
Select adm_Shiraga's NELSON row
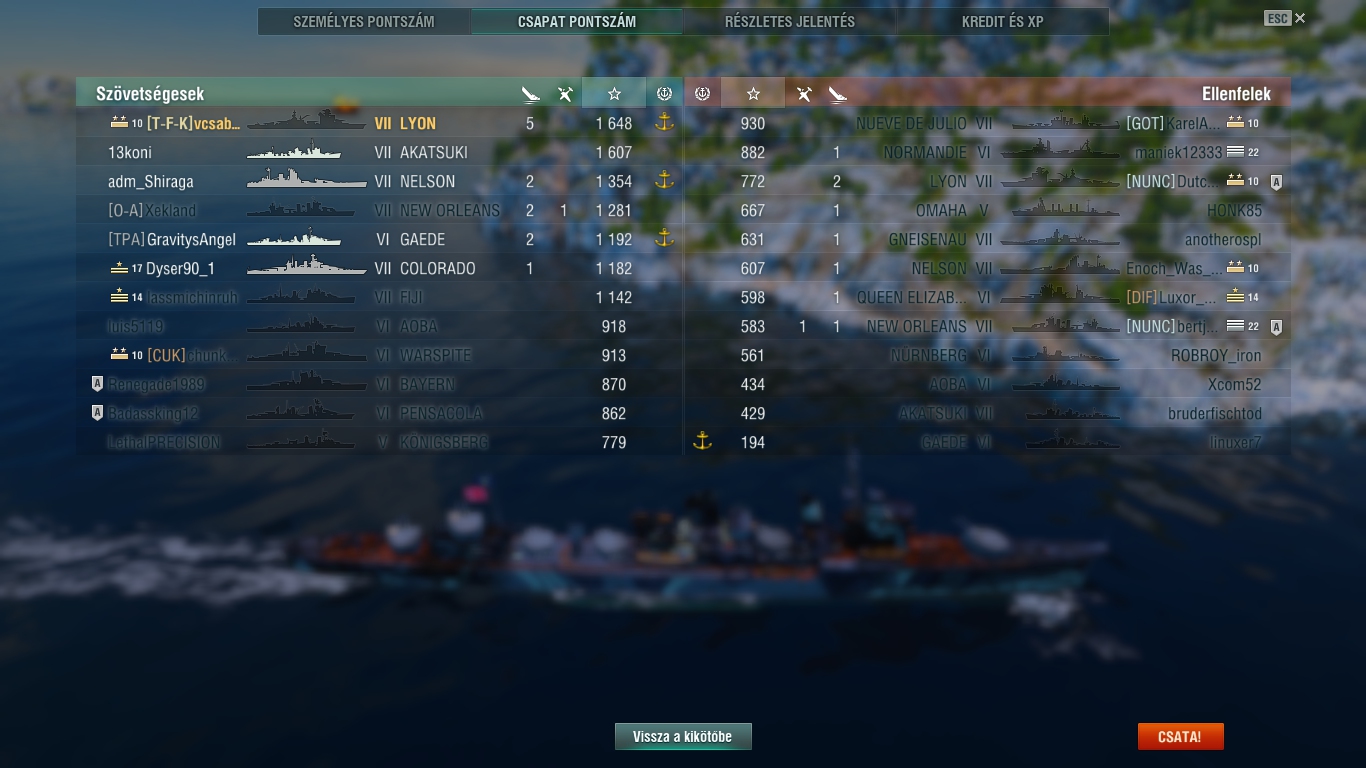[379, 181]
